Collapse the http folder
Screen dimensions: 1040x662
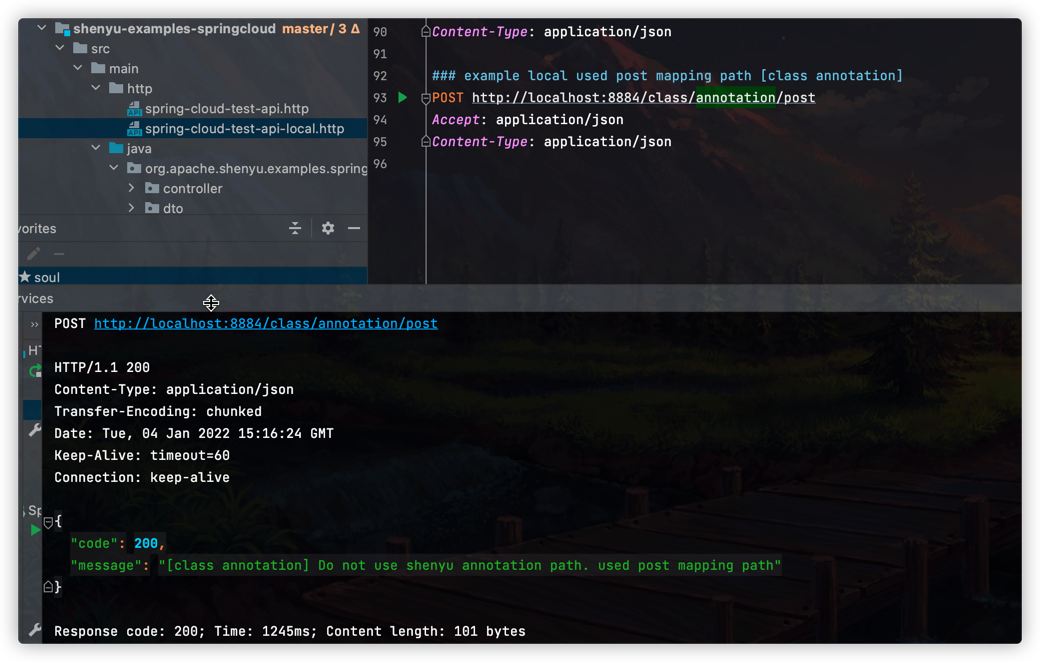96,88
